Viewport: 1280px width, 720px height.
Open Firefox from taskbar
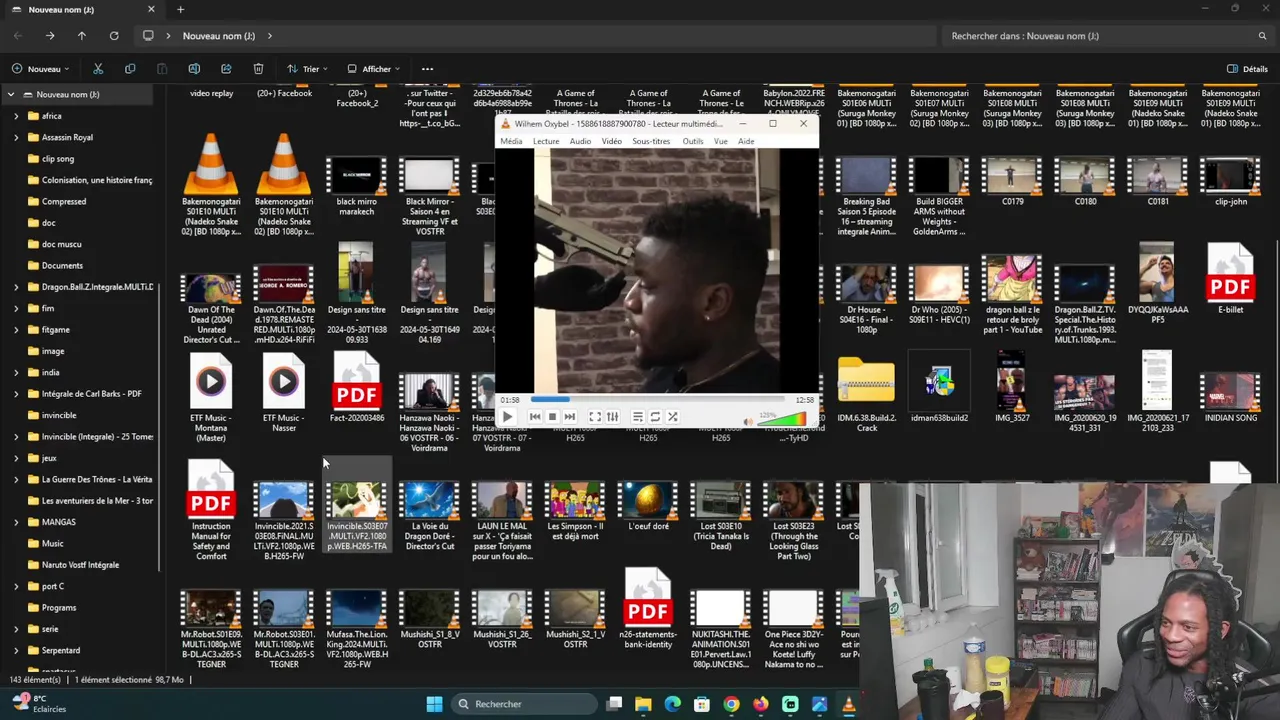(x=761, y=704)
